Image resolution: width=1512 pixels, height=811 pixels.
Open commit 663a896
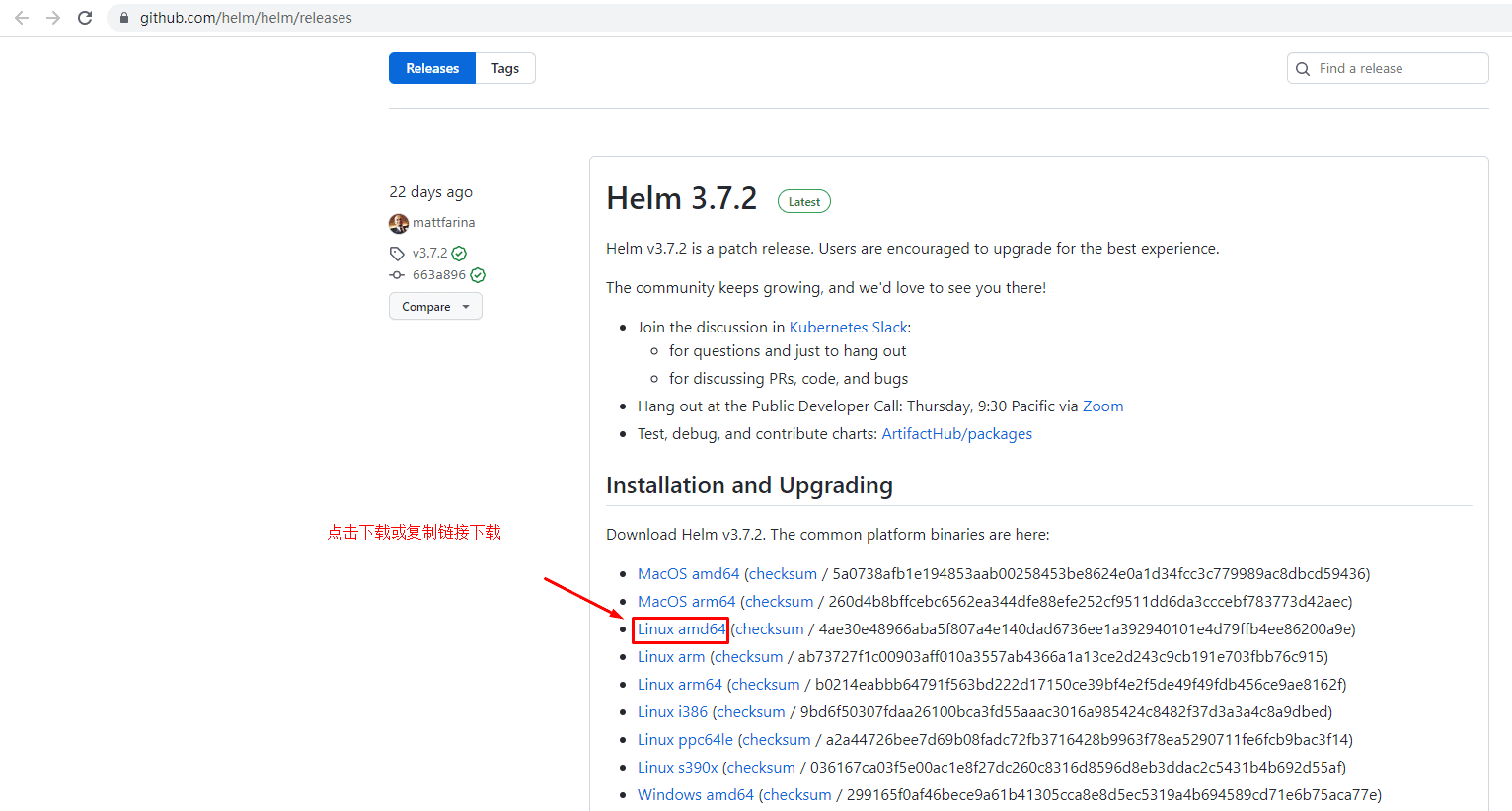pyautogui.click(x=439, y=275)
